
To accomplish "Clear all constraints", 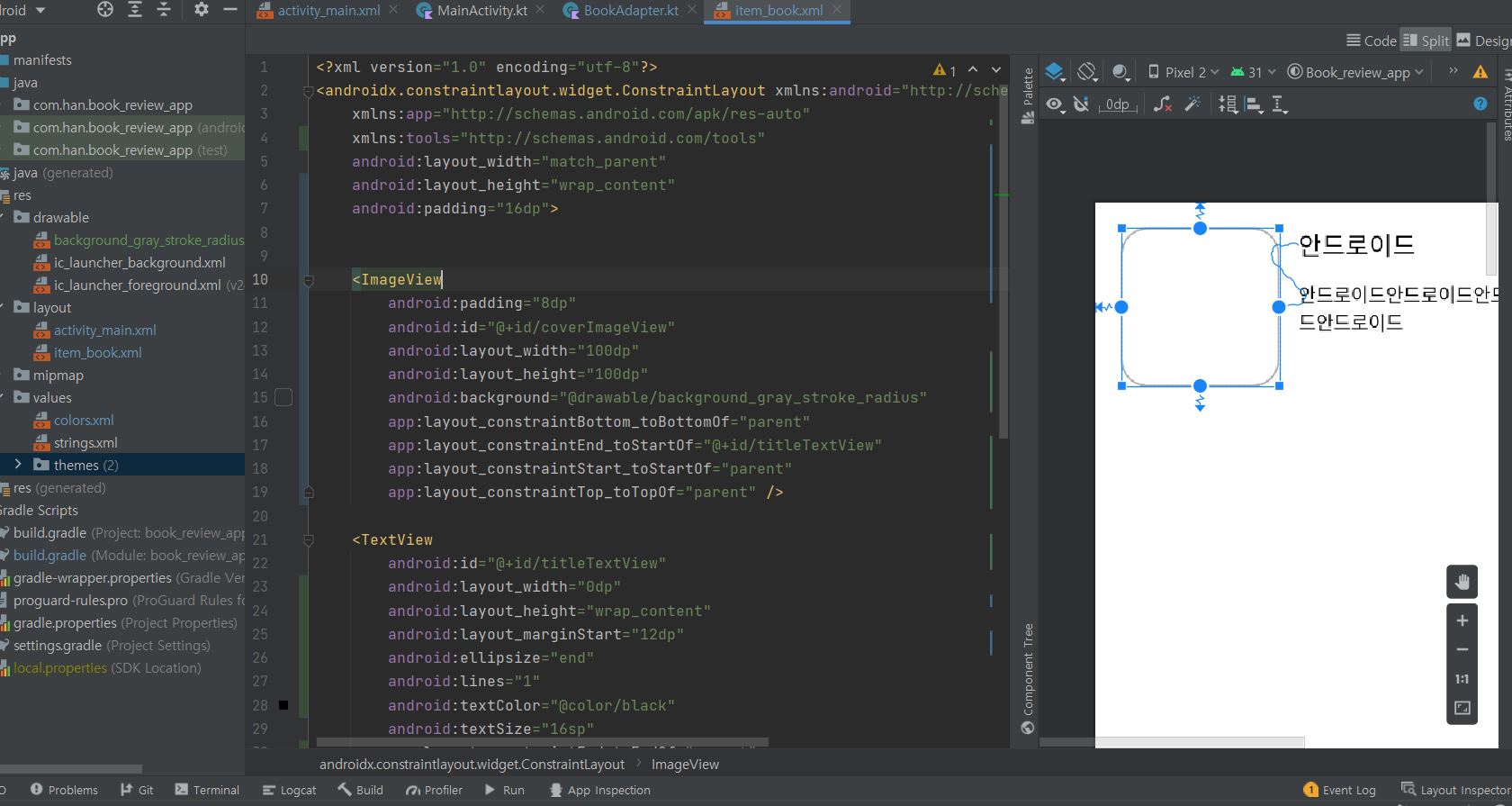I will (1162, 104).
